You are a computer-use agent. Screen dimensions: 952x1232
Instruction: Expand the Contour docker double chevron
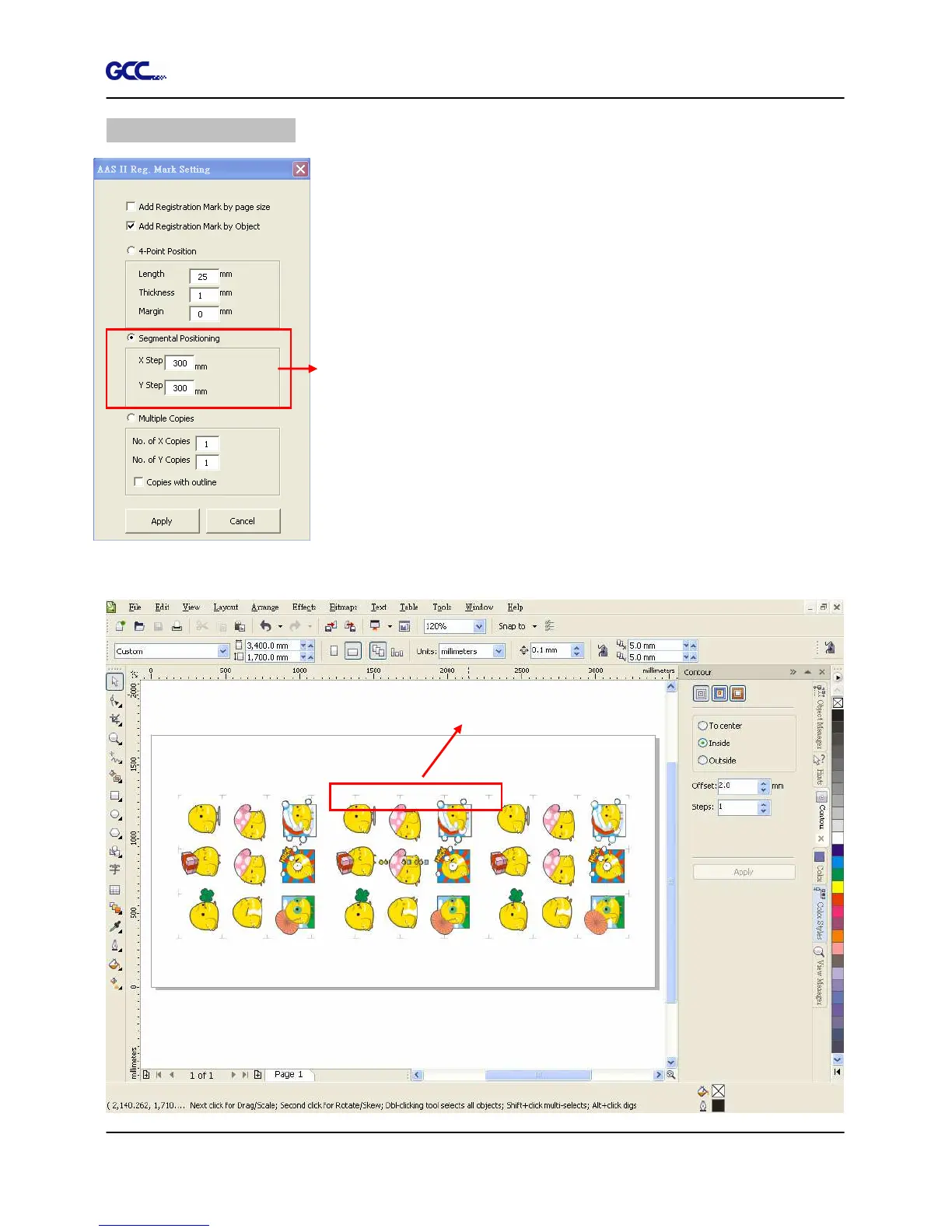click(793, 672)
